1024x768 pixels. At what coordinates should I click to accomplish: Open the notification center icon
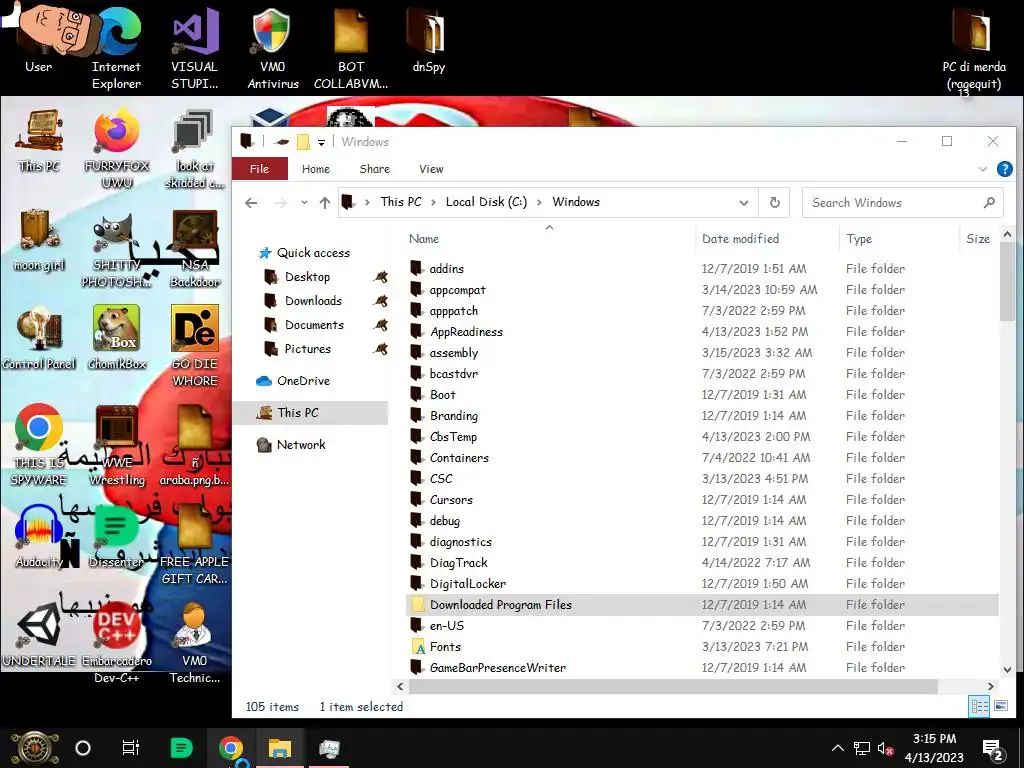click(993, 749)
